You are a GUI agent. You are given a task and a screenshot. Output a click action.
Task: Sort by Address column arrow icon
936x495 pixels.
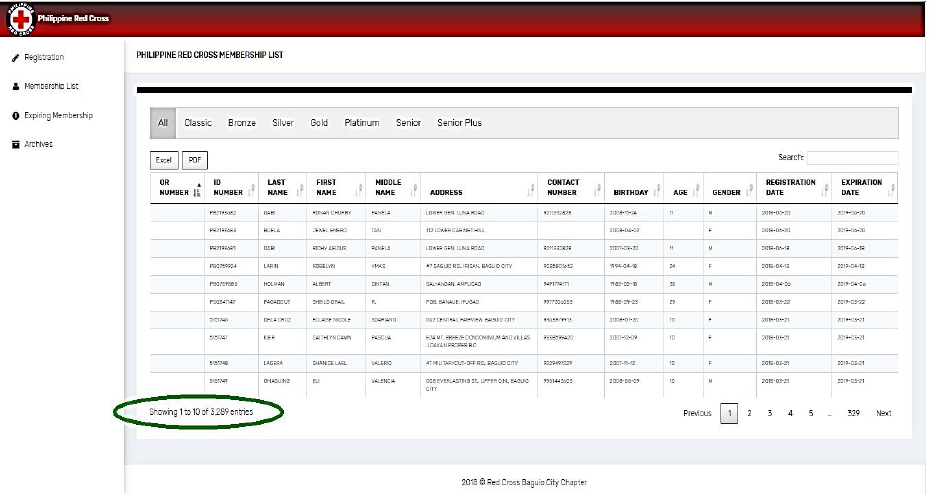[531, 190]
